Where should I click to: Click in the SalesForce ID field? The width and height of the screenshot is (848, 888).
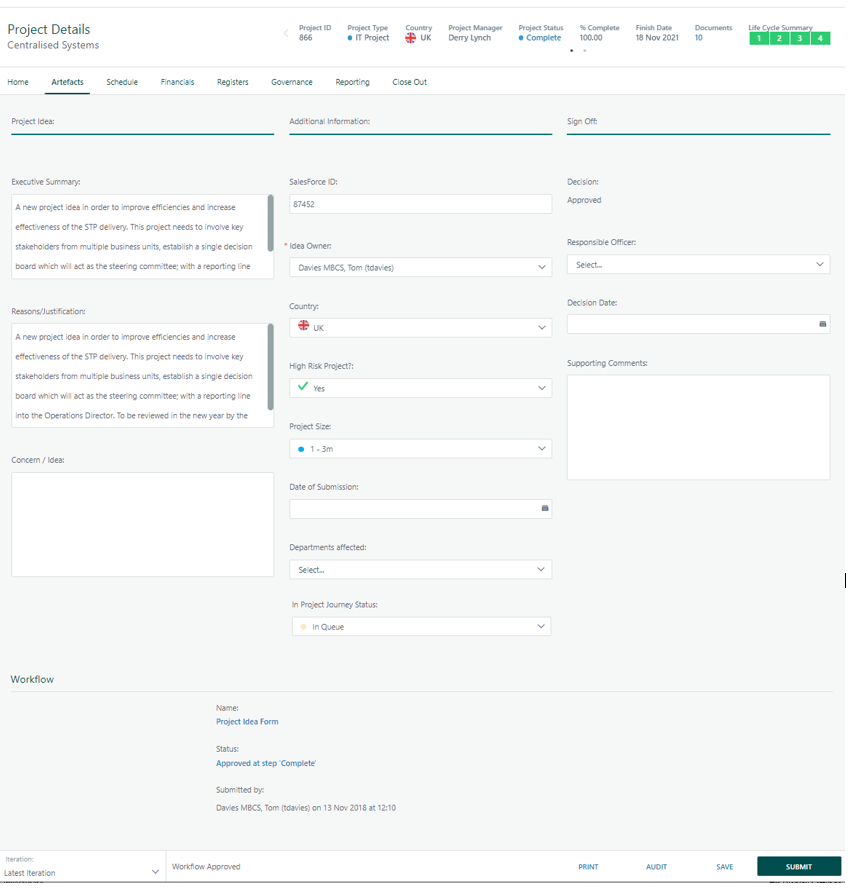(x=420, y=204)
